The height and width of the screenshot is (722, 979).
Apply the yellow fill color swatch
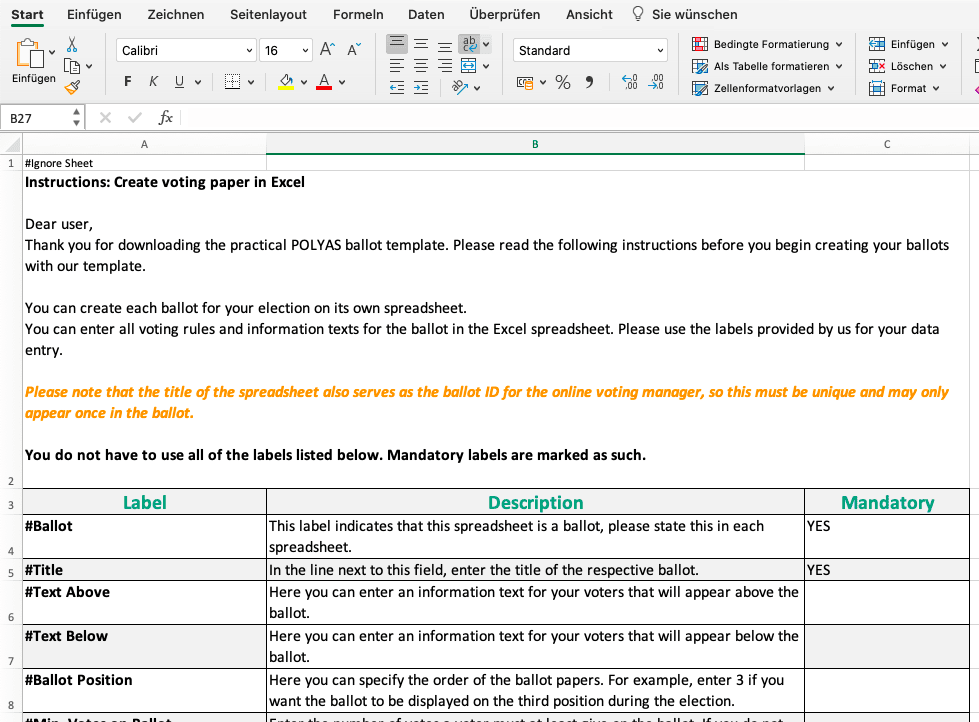pyautogui.click(x=286, y=82)
